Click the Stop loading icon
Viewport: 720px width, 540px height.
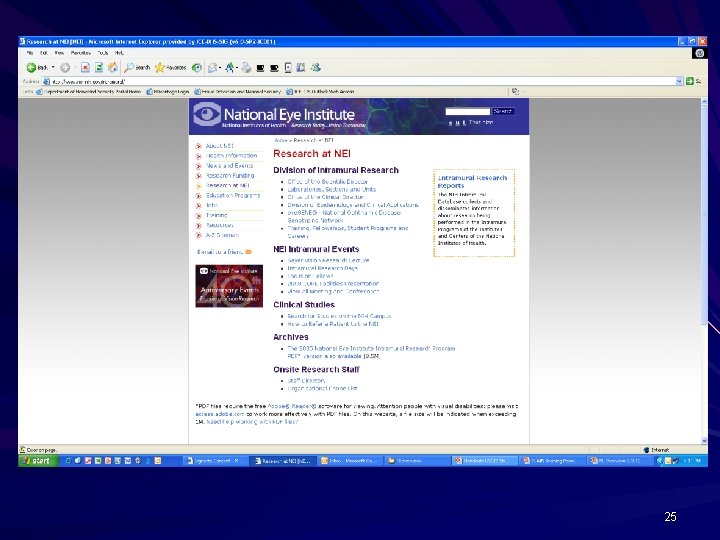pos(85,68)
